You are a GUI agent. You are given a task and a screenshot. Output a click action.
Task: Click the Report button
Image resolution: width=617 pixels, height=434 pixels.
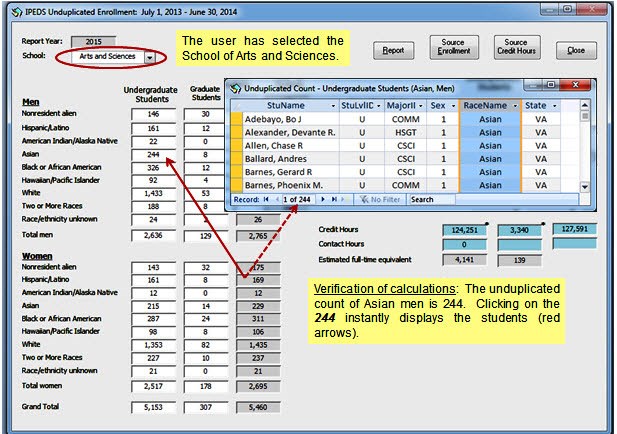(393, 50)
